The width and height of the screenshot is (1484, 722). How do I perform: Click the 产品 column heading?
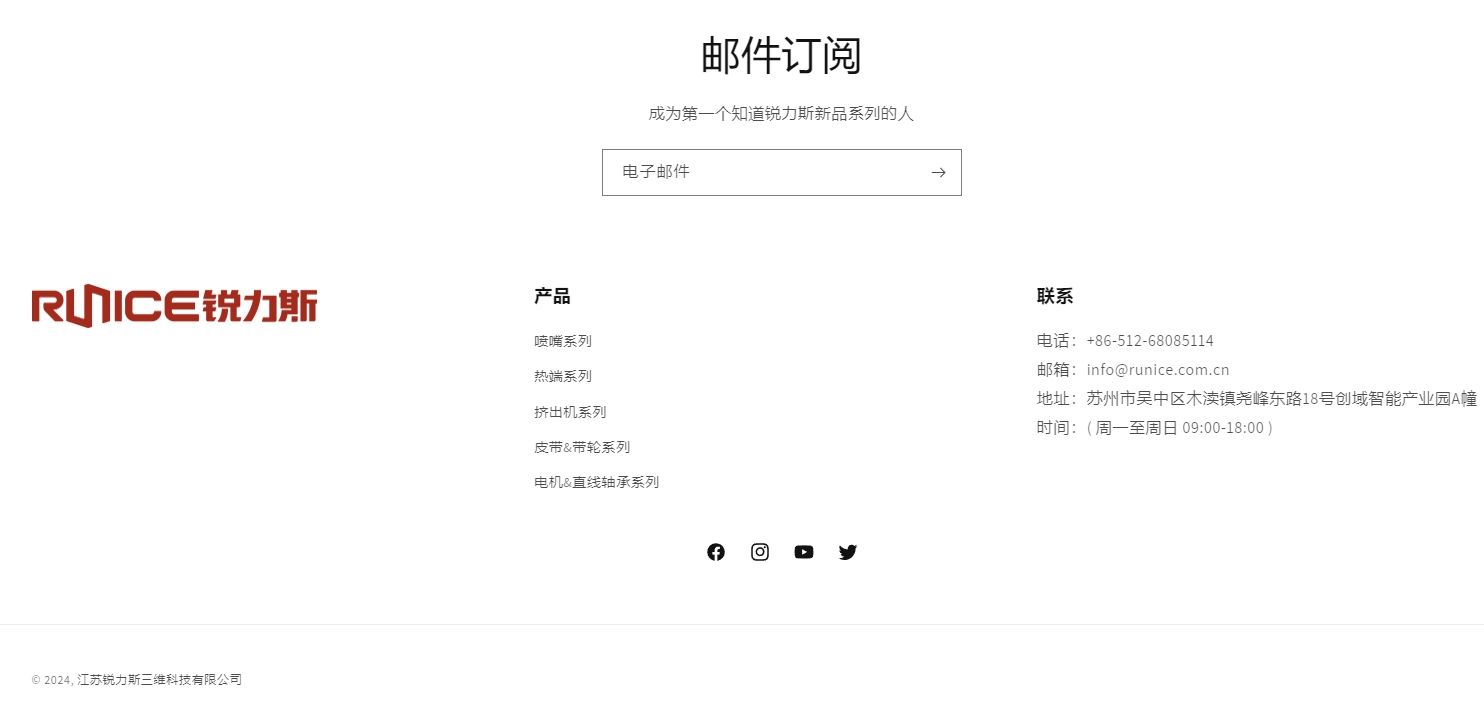(552, 296)
